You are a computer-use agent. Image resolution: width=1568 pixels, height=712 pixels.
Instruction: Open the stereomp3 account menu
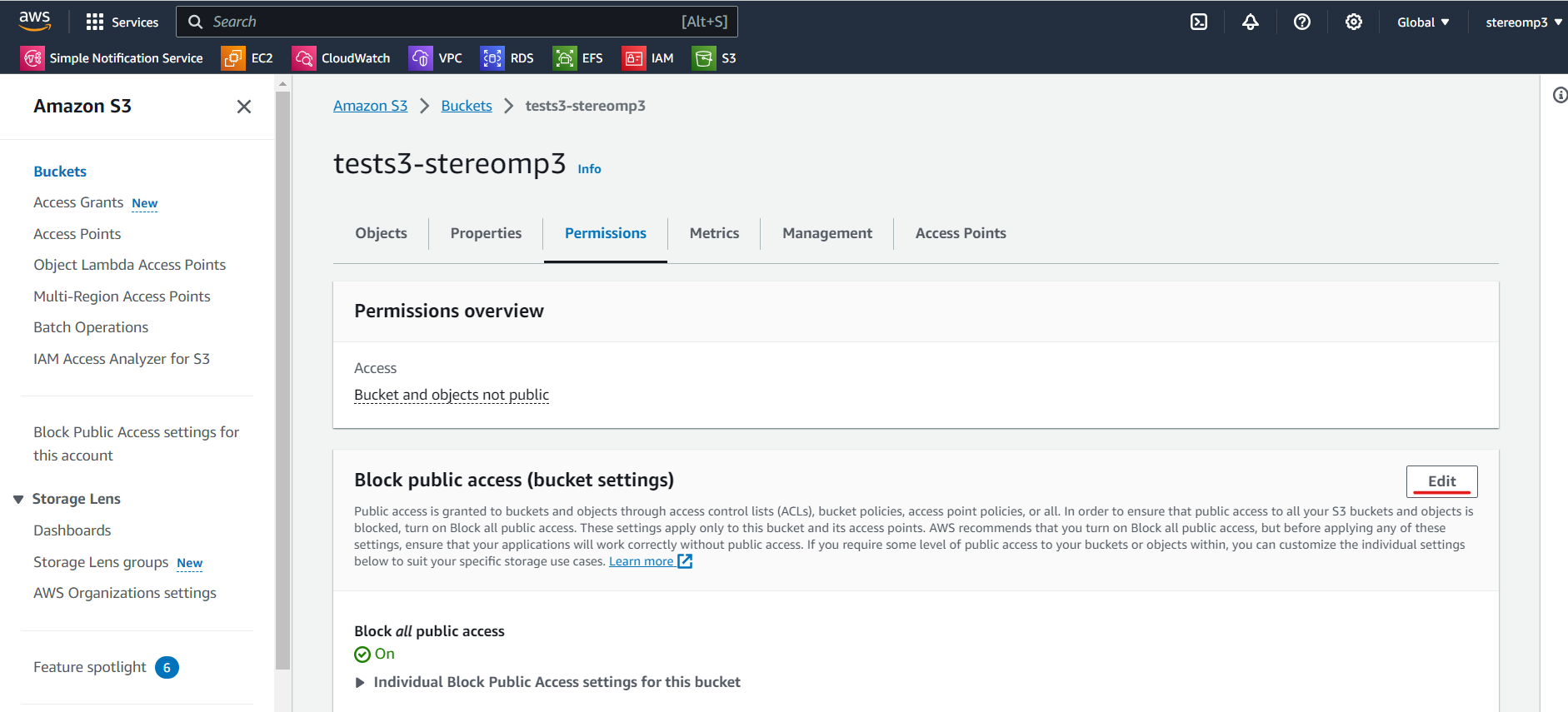coord(1524,22)
